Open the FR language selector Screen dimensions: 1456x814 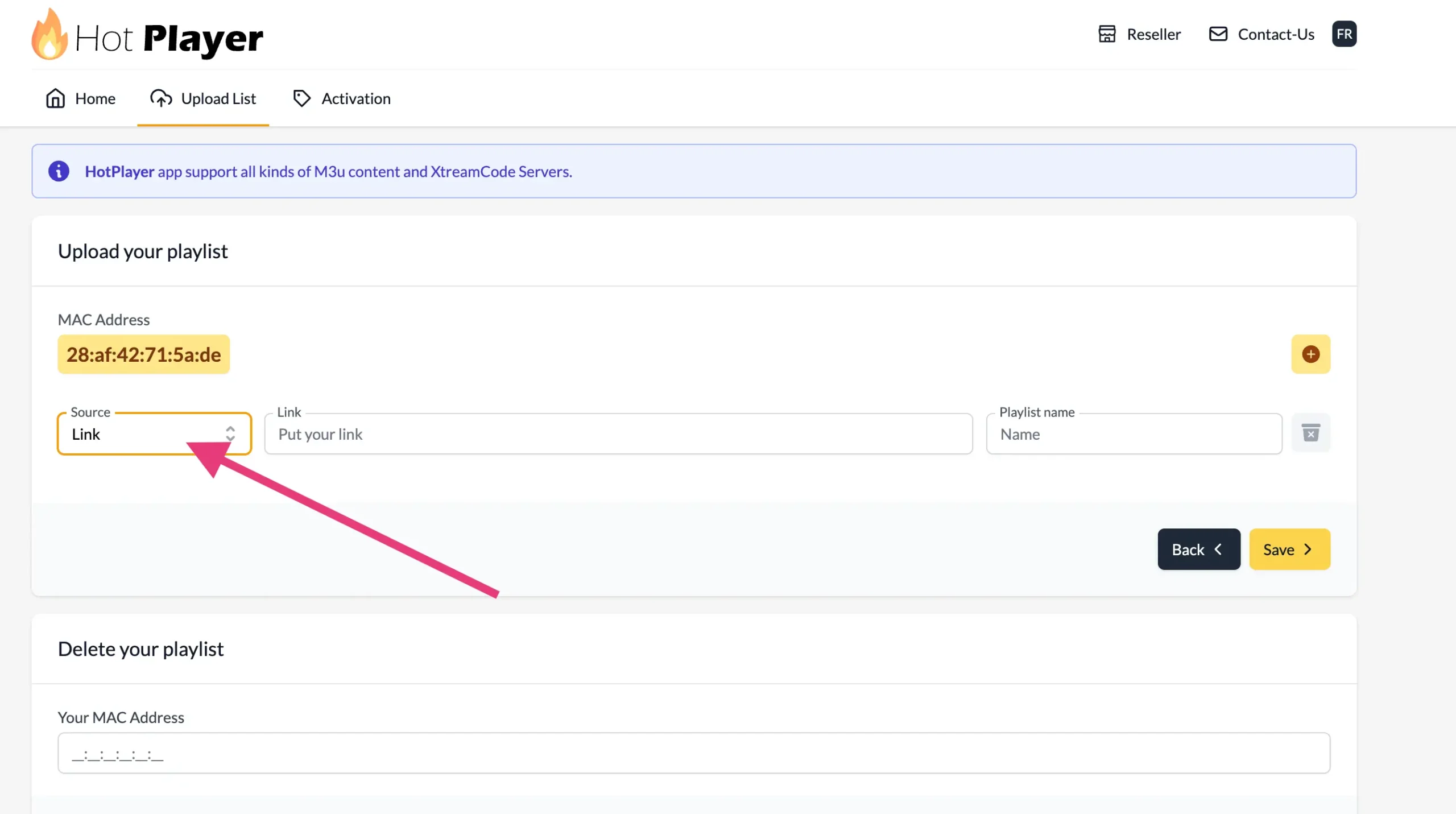[x=1344, y=34]
